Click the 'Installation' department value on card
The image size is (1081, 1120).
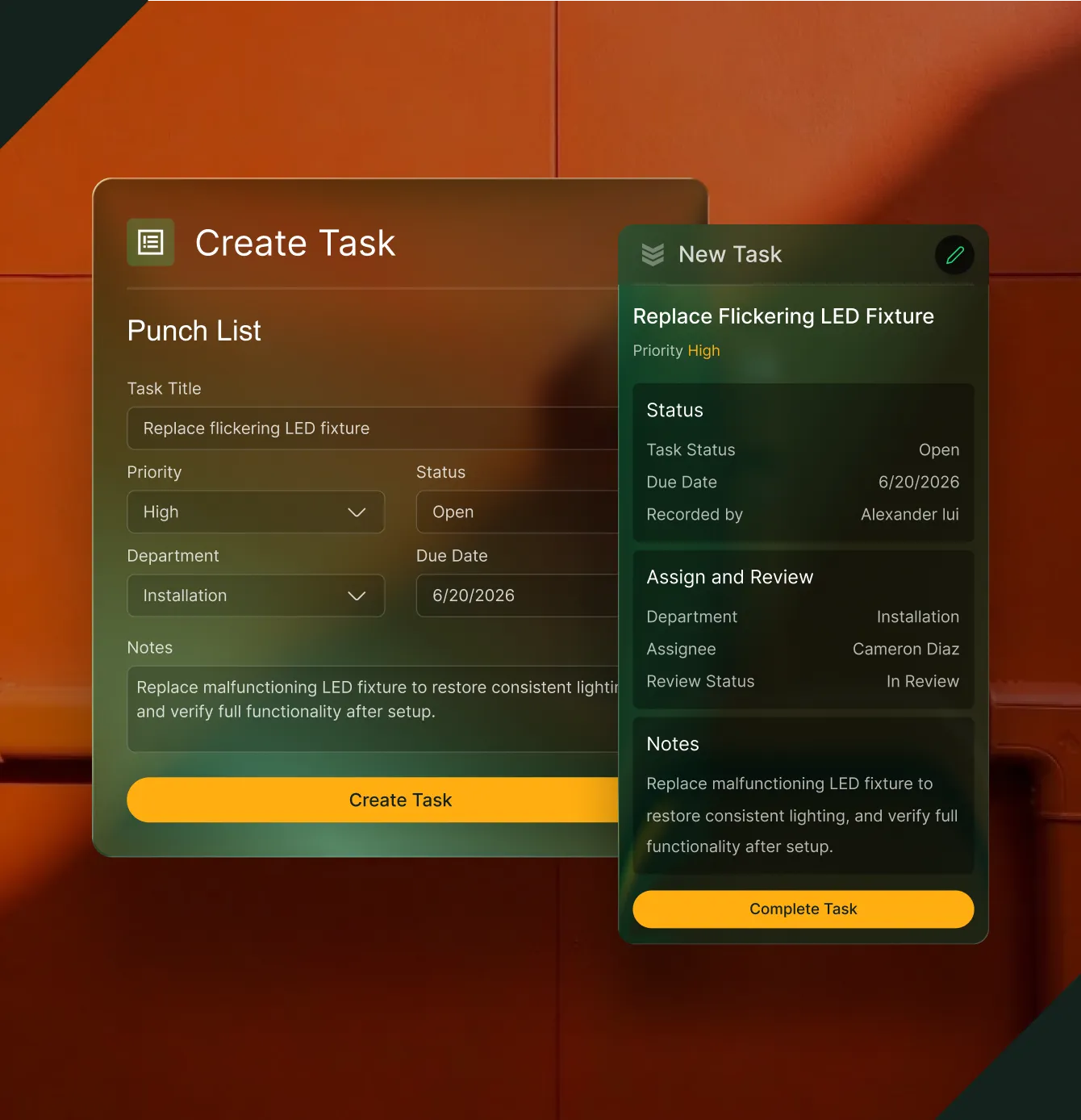[918, 617]
